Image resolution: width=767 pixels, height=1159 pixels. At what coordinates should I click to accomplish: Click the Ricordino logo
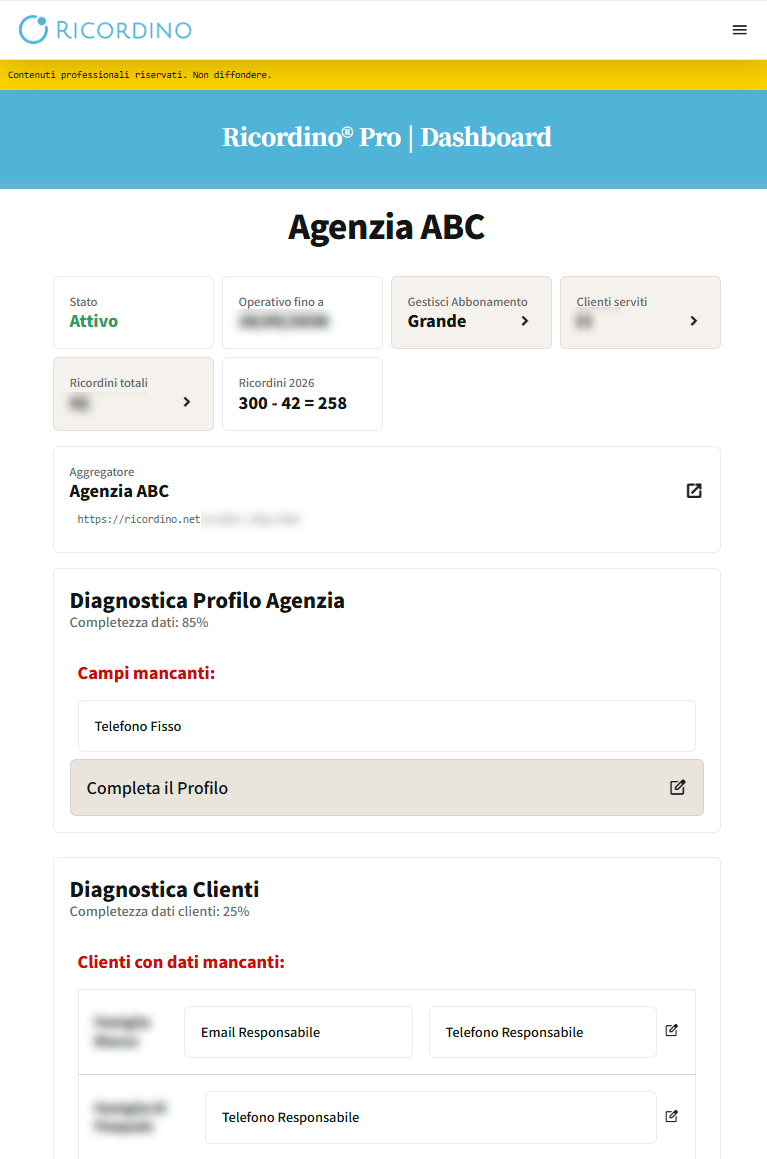point(105,30)
